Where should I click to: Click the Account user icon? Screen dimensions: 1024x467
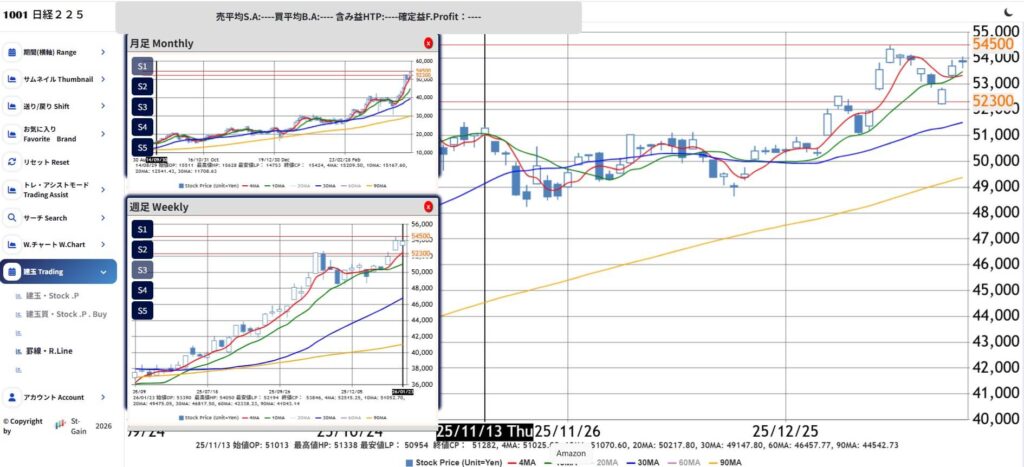click(12, 397)
